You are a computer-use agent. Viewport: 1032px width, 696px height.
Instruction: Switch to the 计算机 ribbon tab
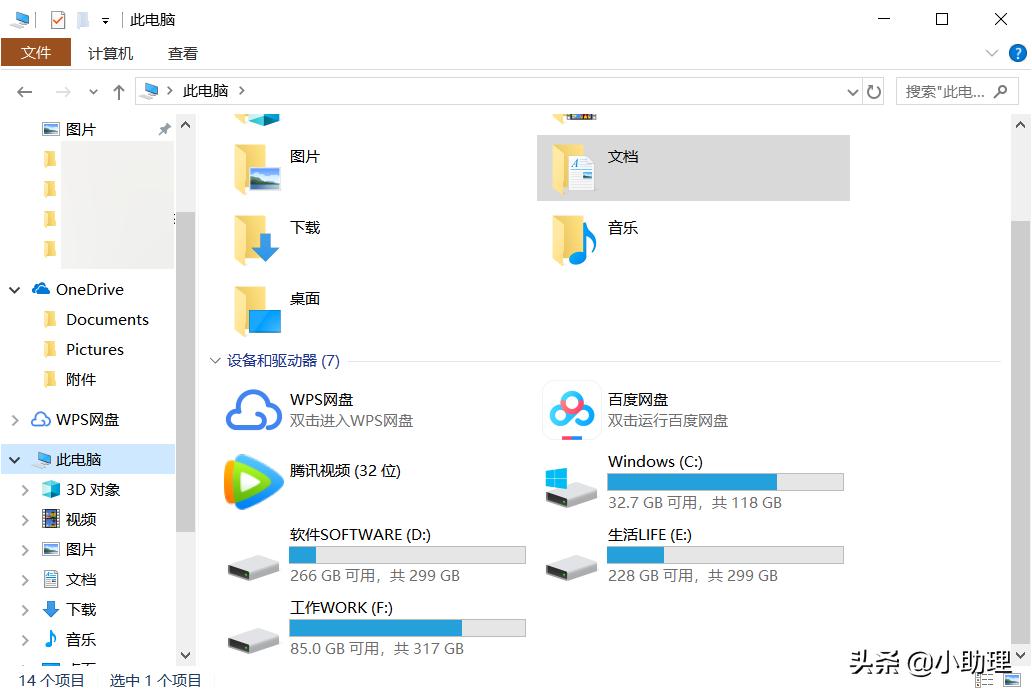pos(110,54)
